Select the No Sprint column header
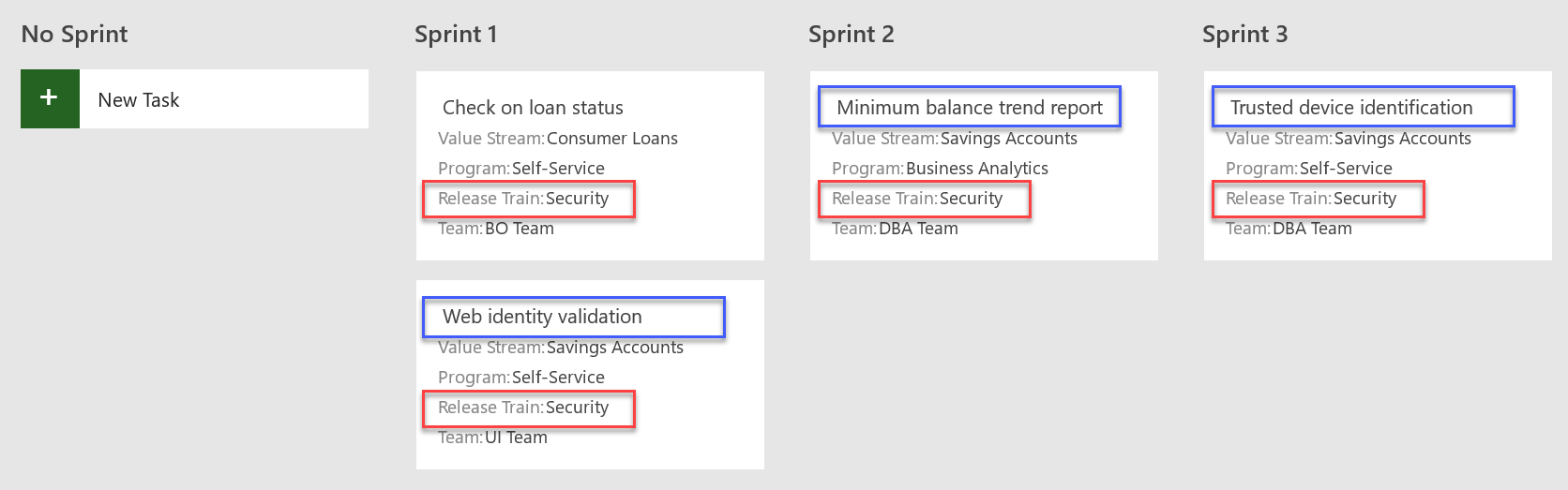The image size is (1568, 490). click(x=75, y=35)
